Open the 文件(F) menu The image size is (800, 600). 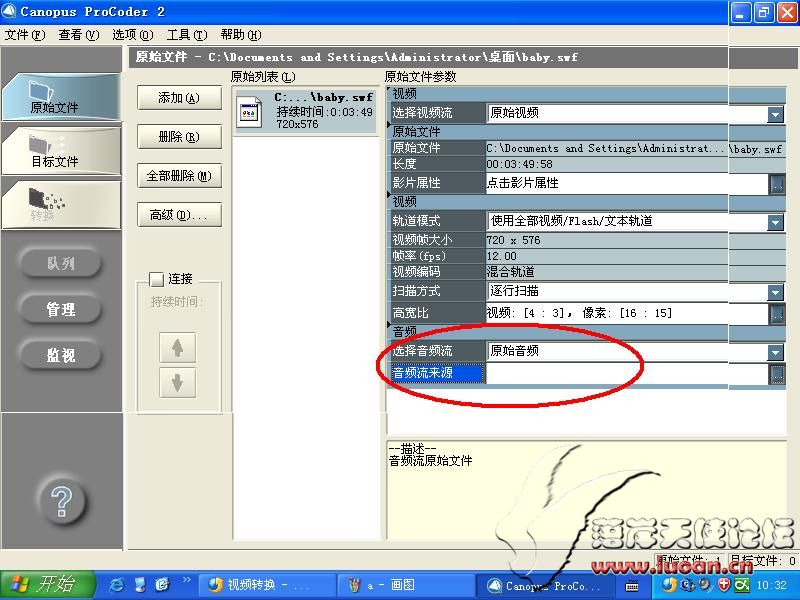click(25, 35)
